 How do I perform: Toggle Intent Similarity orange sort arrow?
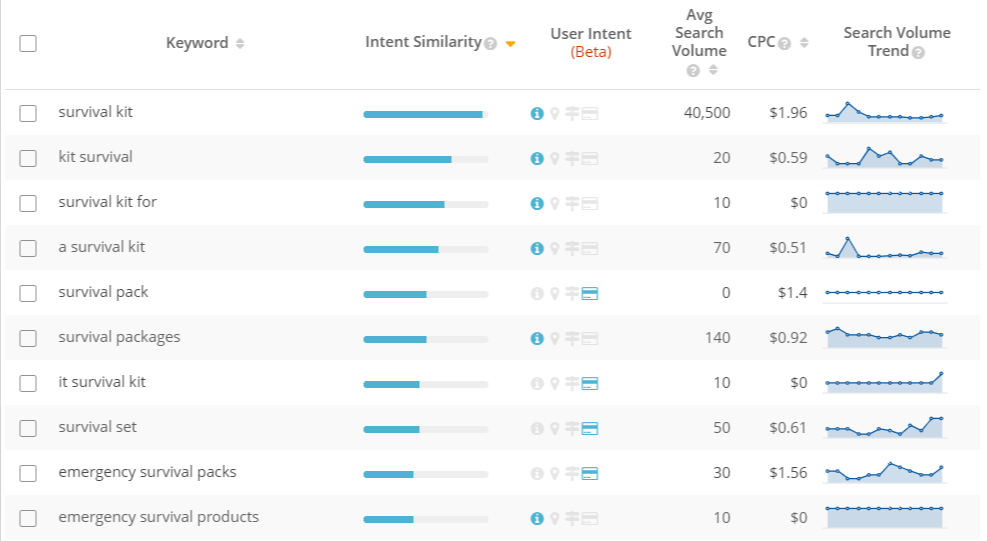point(510,44)
